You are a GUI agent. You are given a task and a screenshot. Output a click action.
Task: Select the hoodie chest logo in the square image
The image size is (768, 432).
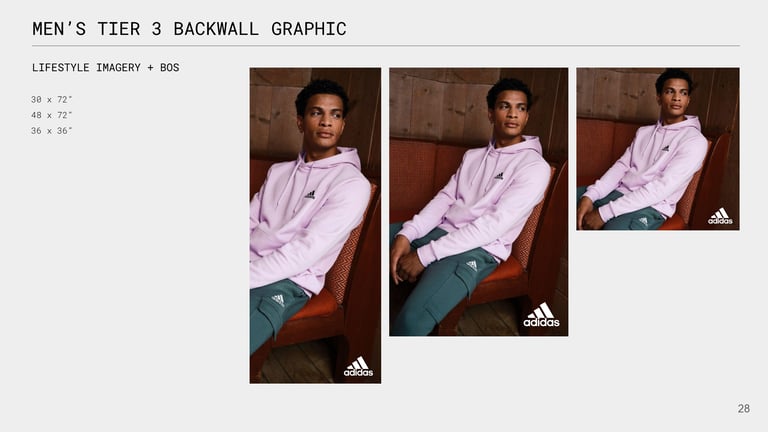(x=665, y=148)
